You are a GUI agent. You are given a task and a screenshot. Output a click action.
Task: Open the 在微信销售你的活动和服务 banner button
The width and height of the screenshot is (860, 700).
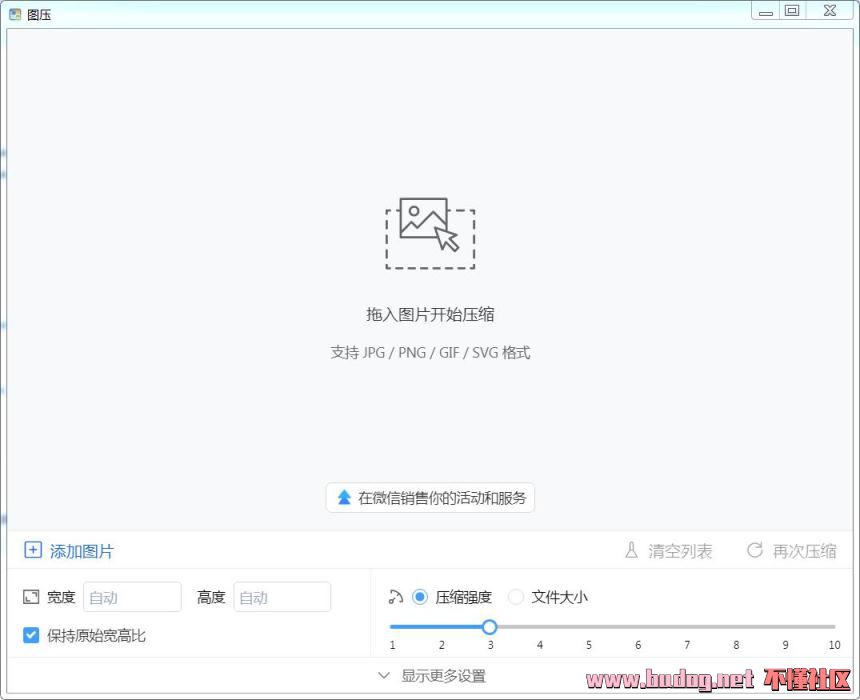coord(430,497)
